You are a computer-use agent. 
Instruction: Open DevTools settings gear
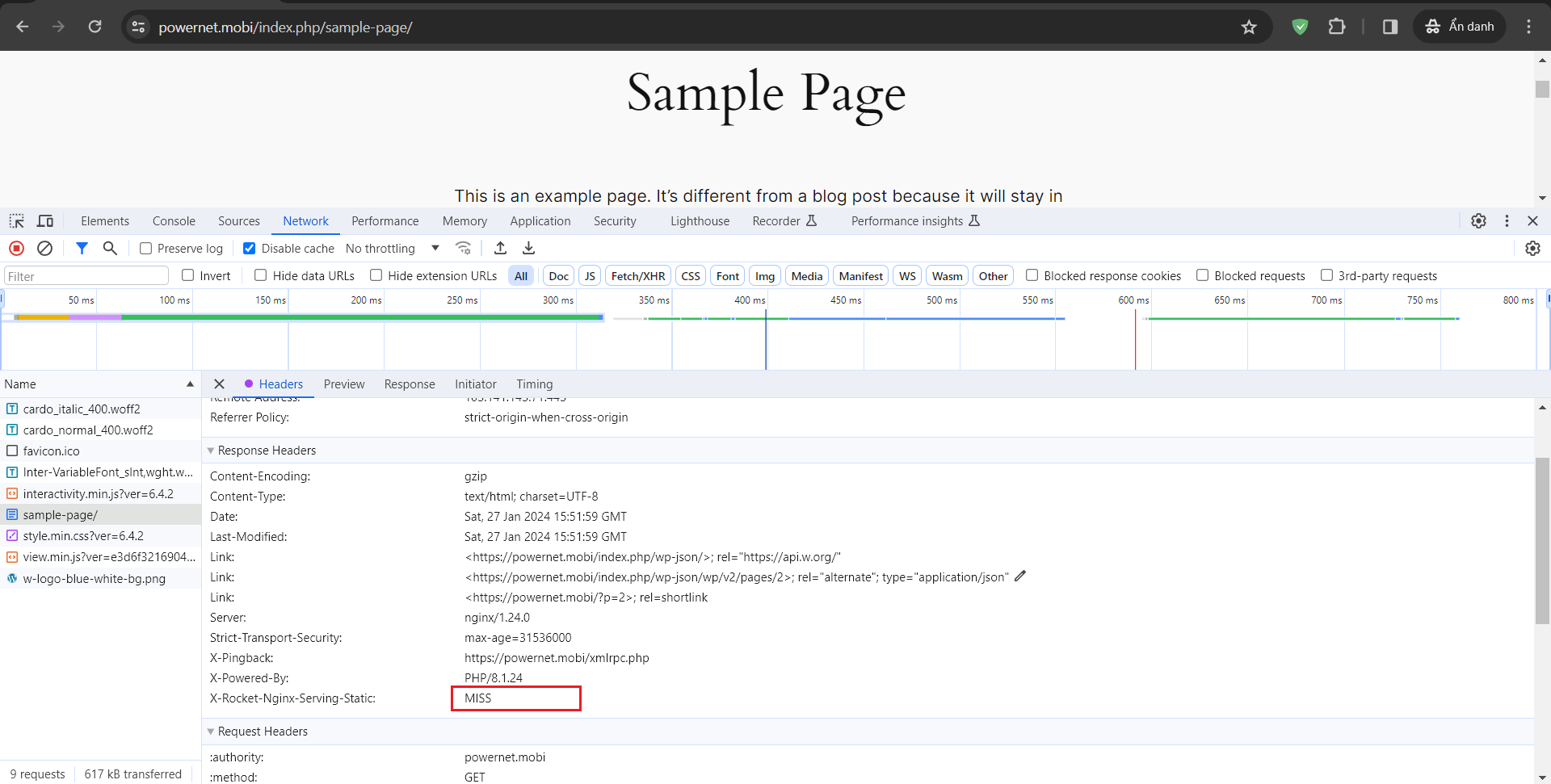[1478, 221]
